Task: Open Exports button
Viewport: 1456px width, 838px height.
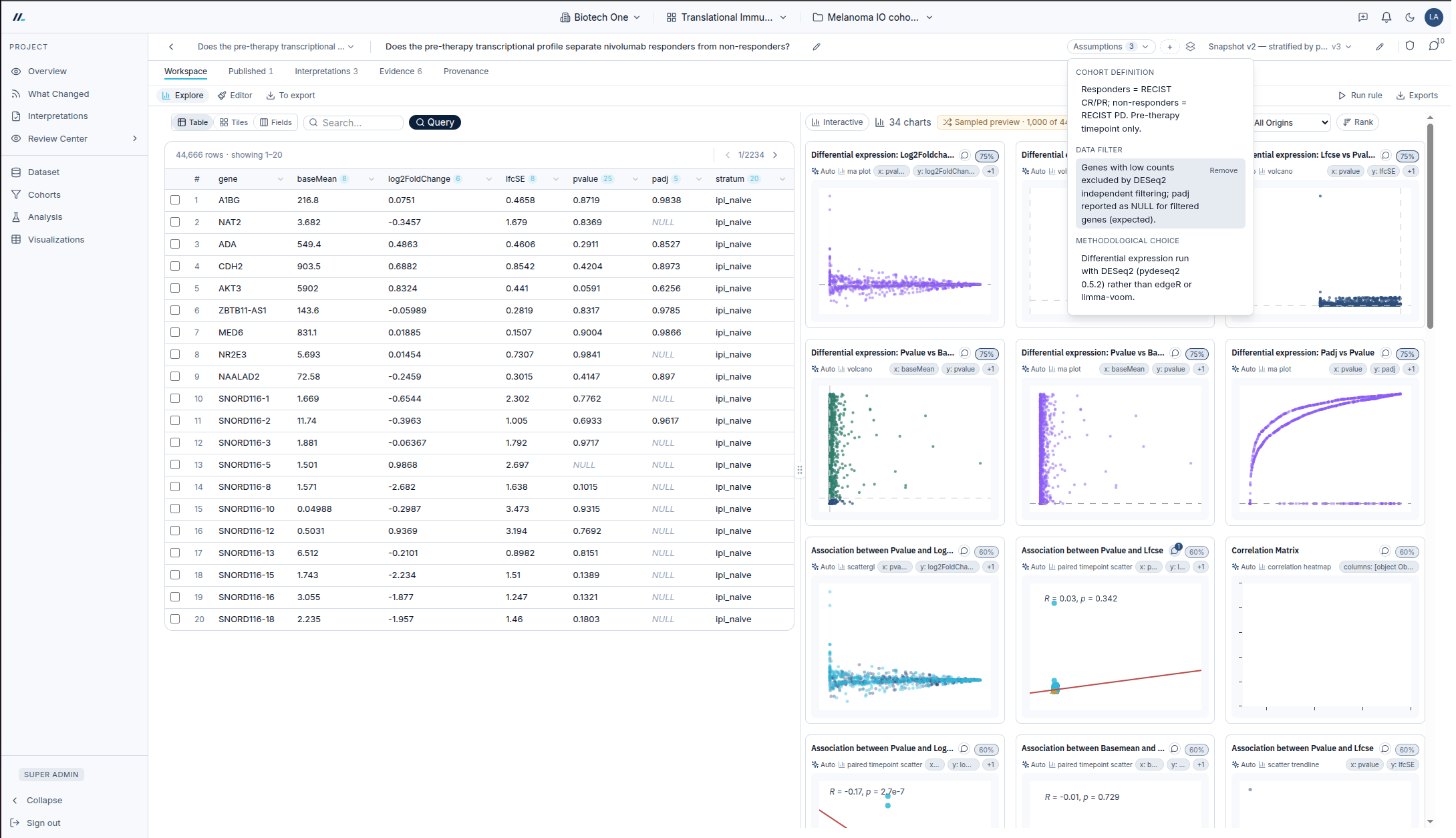Action: tap(1417, 96)
